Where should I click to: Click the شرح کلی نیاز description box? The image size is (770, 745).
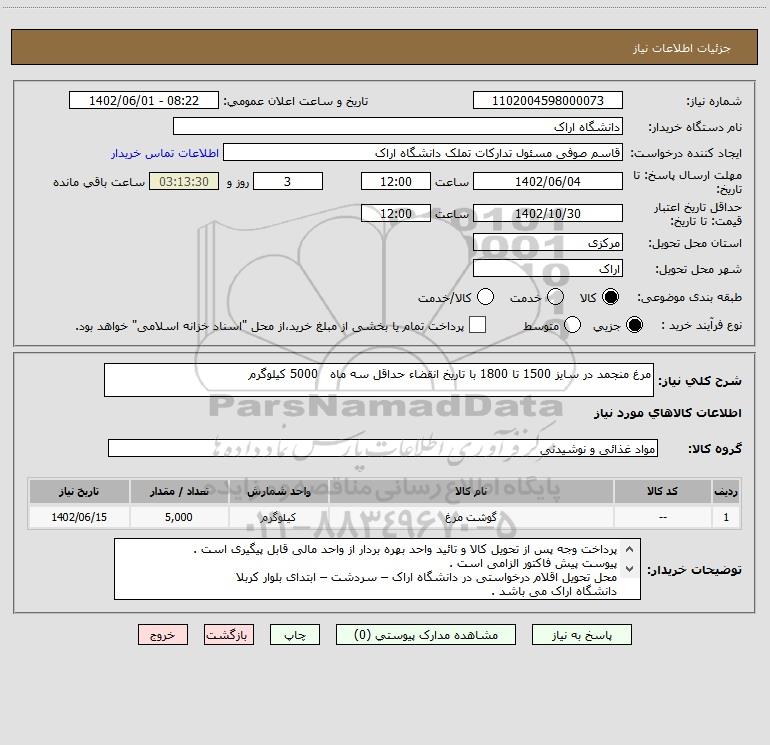point(379,380)
